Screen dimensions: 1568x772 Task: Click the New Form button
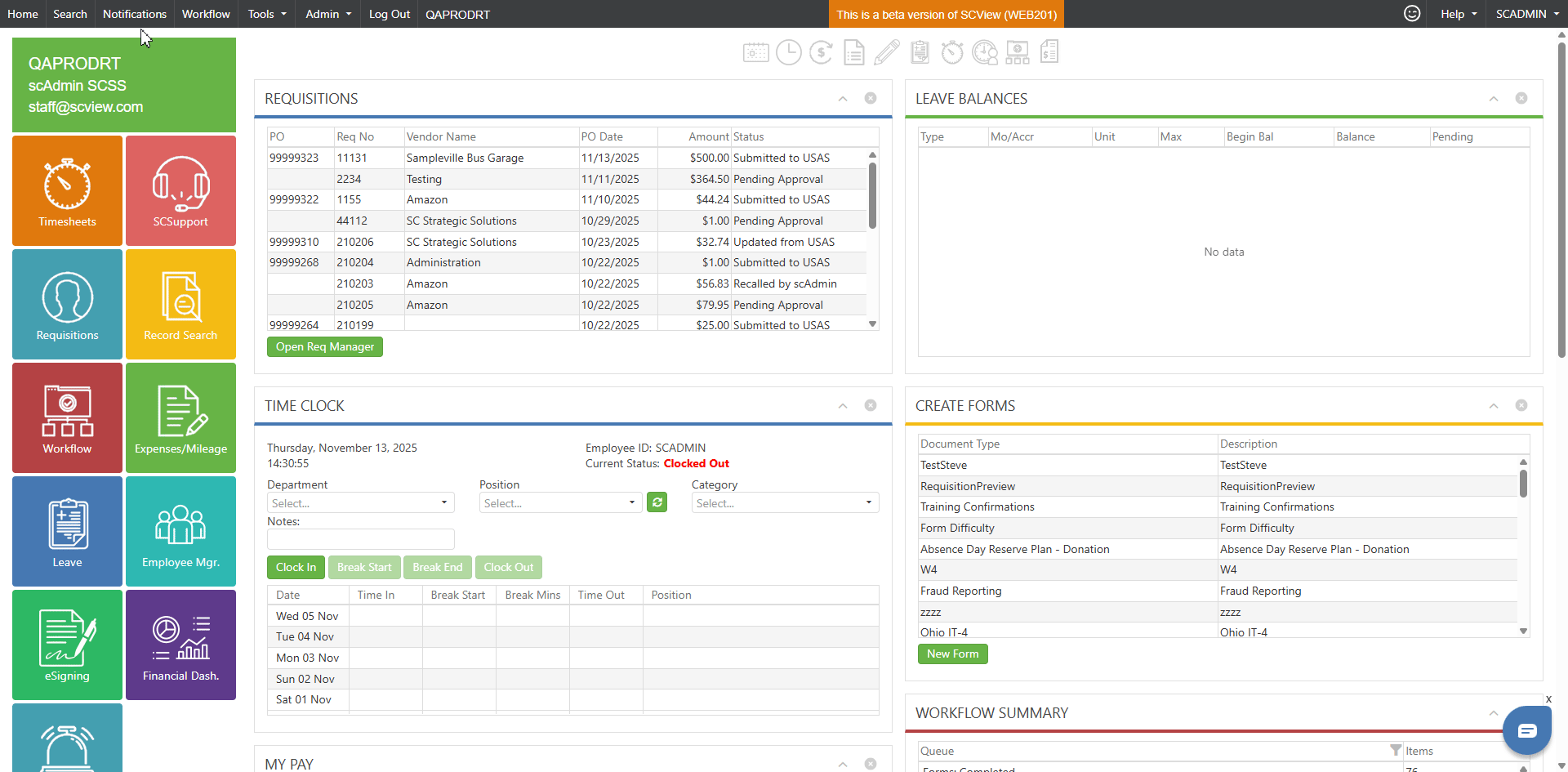click(953, 654)
